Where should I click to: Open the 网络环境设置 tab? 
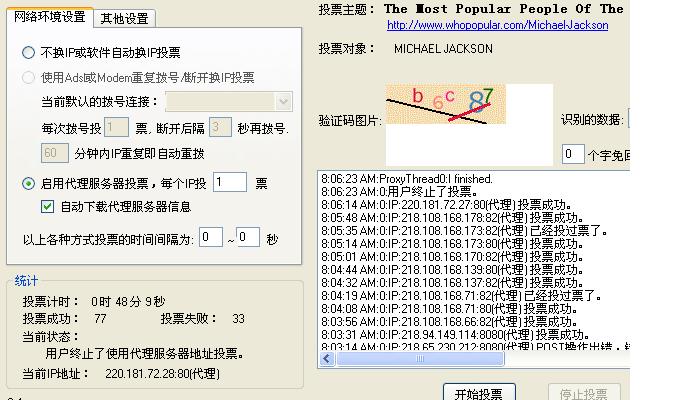pos(49,18)
